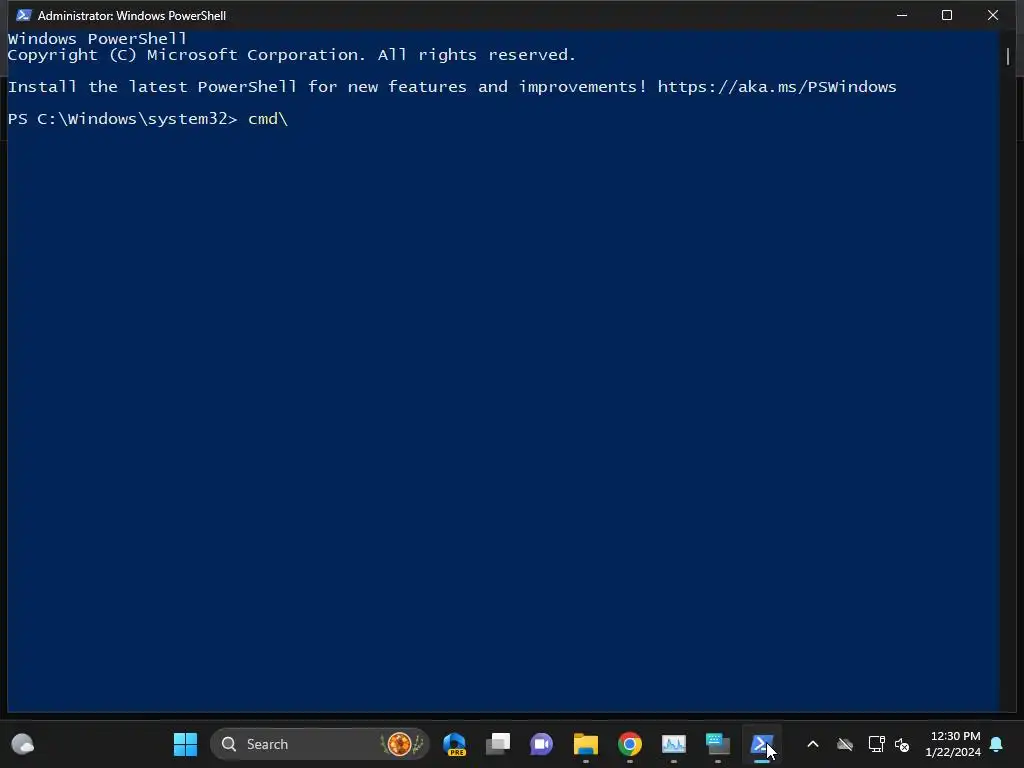Open the clock showing 12:30 PM

click(953, 744)
